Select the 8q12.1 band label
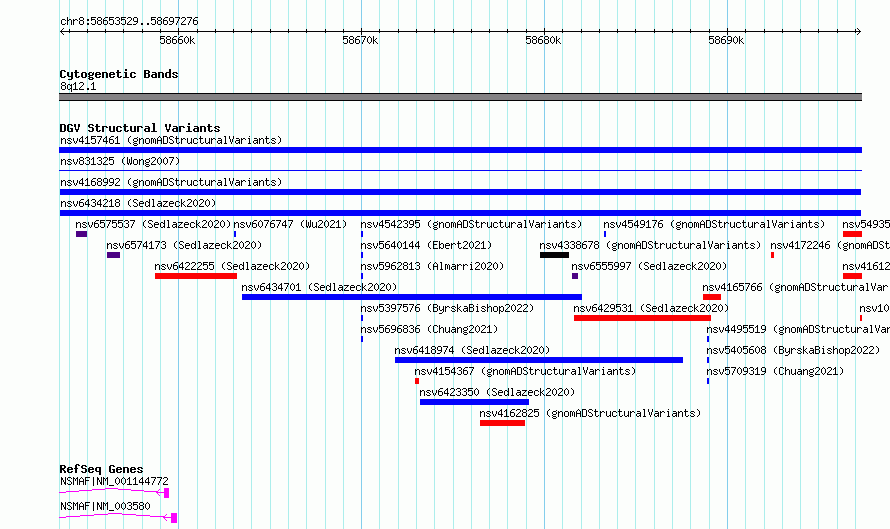Screen dimensions: 890x529 coord(78,86)
